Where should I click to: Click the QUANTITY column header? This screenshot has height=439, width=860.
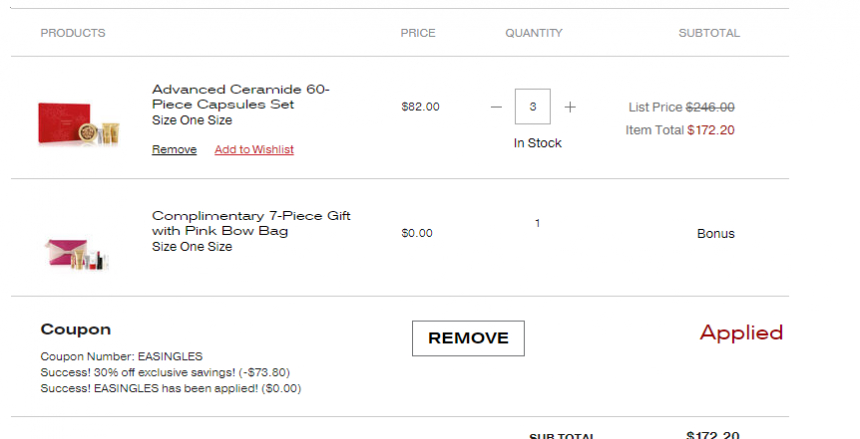tap(534, 33)
